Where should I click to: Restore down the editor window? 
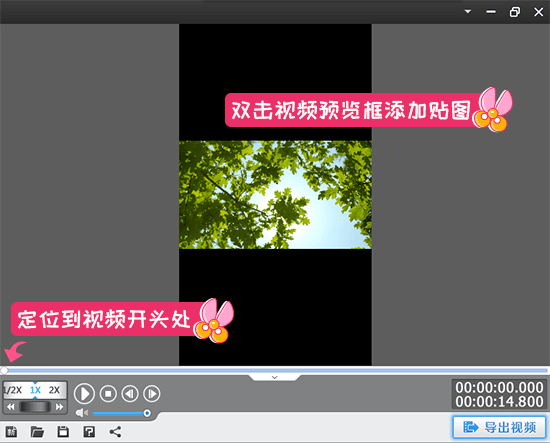click(515, 12)
